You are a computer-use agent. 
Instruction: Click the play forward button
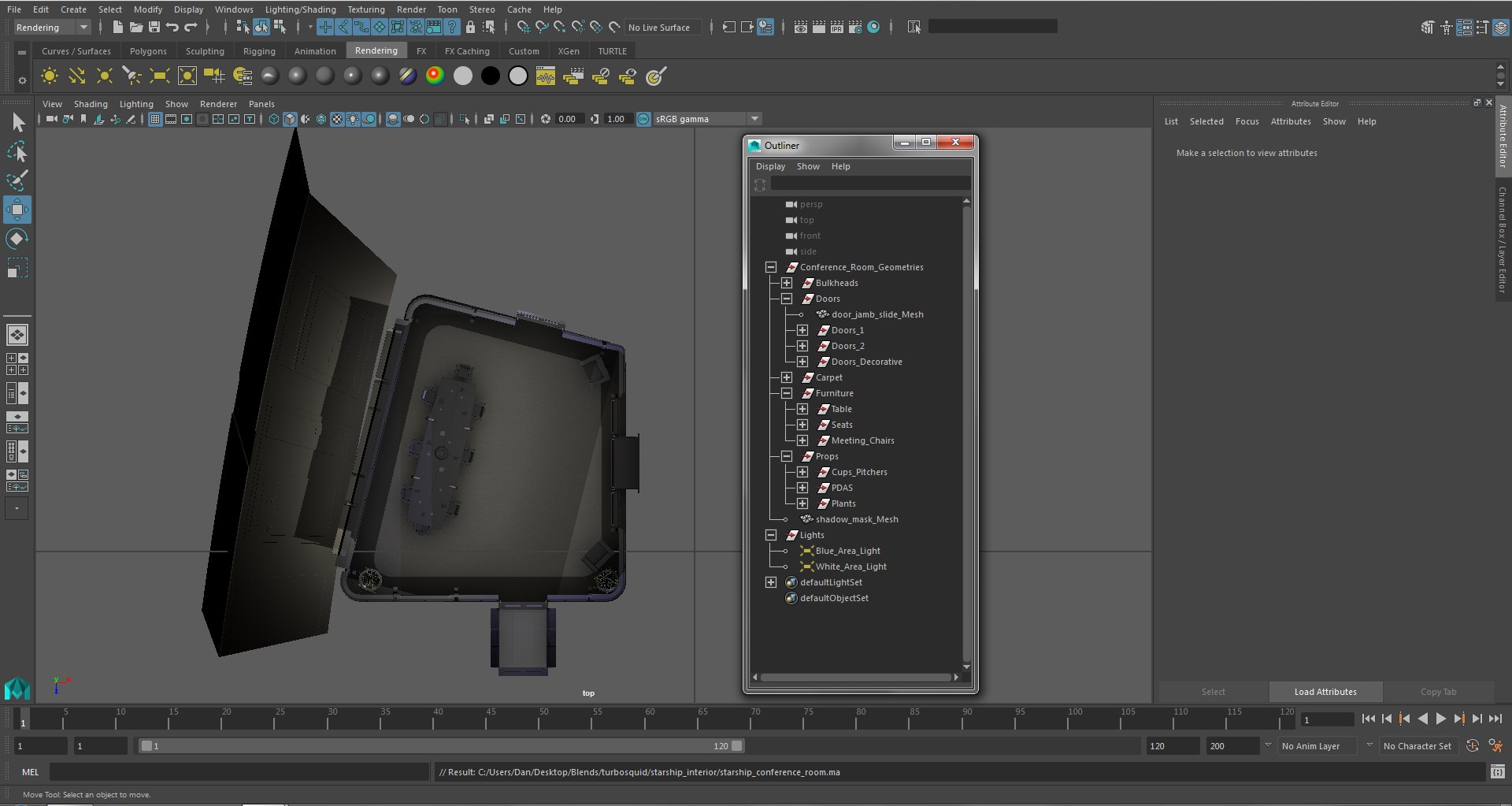(x=1440, y=719)
